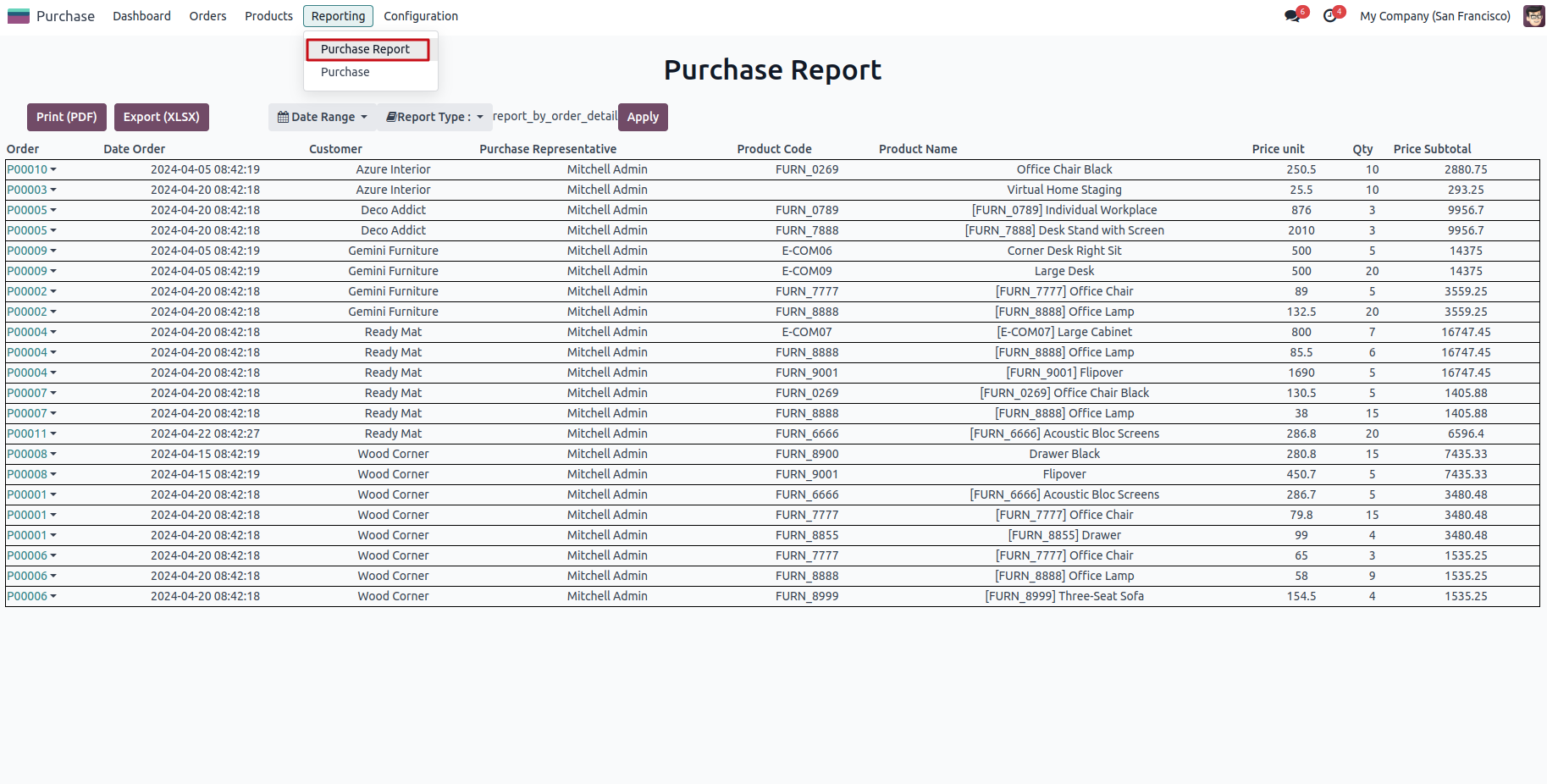Select Purchase Report in the Reporting dropdown
The width and height of the screenshot is (1547, 784).
click(365, 49)
